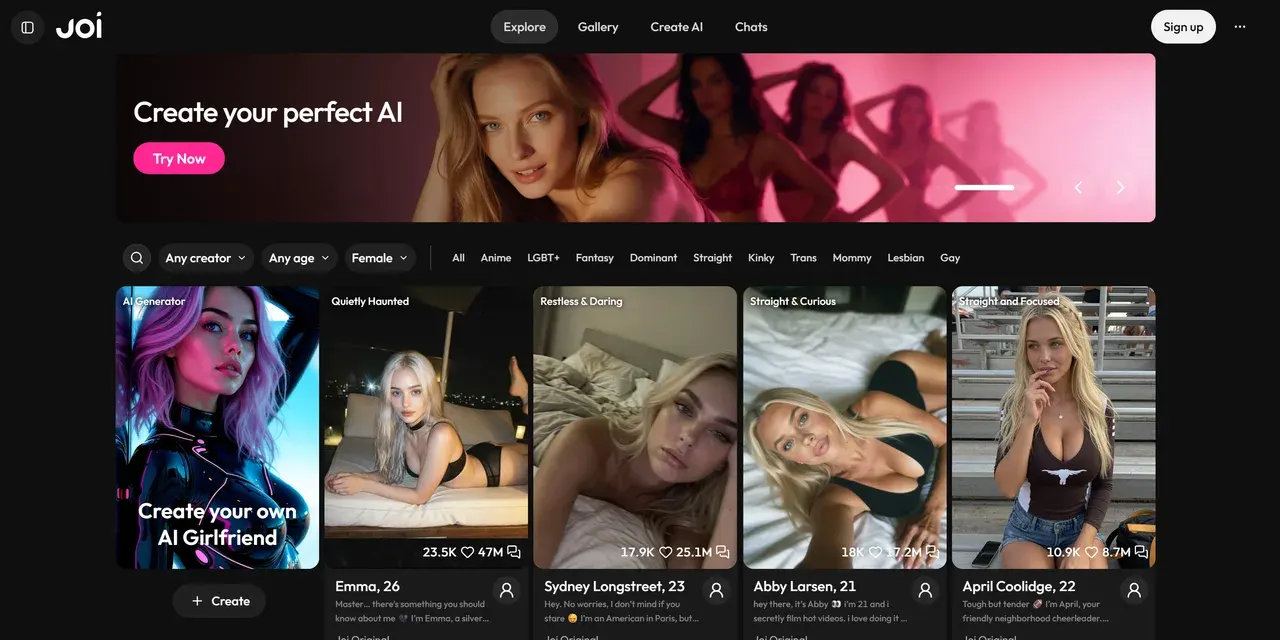Open the Female gender dropdown

[380, 258]
